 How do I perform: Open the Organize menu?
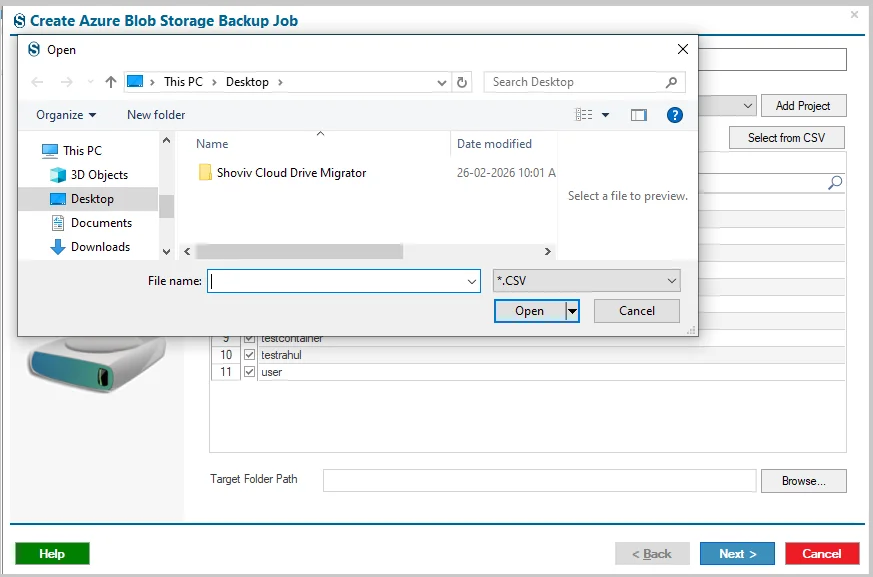pyautogui.click(x=66, y=115)
